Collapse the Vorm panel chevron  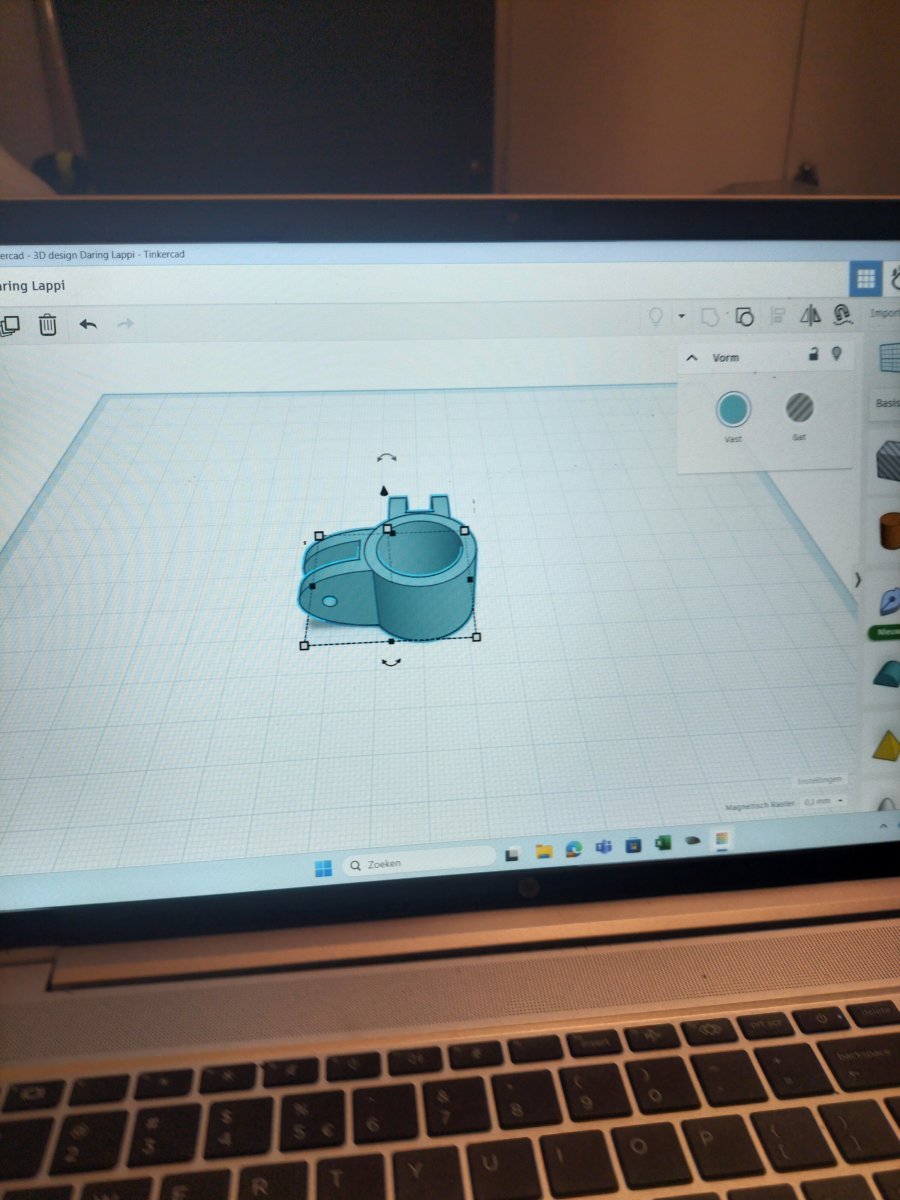pyautogui.click(x=692, y=357)
